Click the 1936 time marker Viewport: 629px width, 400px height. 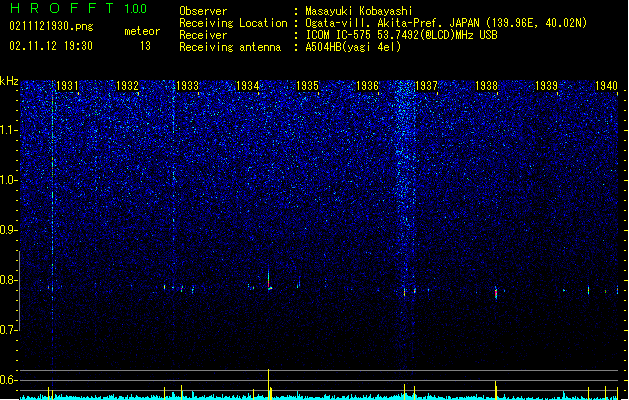pyautogui.click(x=367, y=85)
